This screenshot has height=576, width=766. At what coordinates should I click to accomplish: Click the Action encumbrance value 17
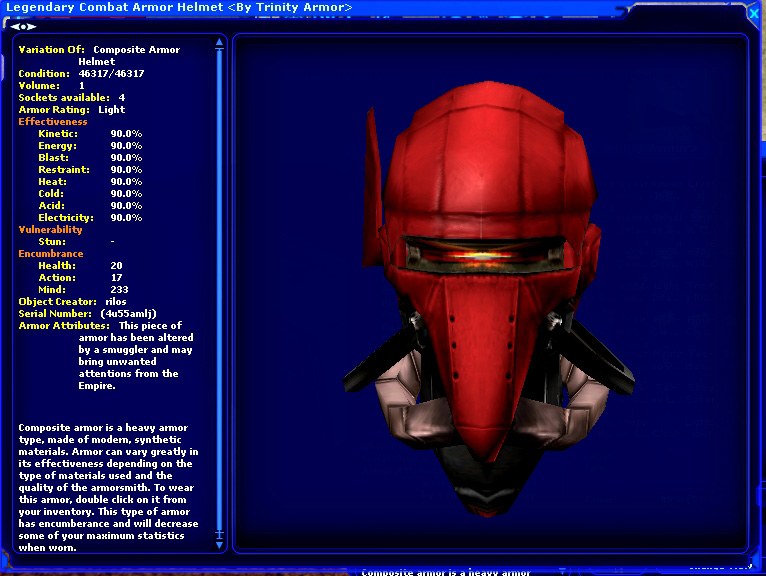(x=116, y=277)
